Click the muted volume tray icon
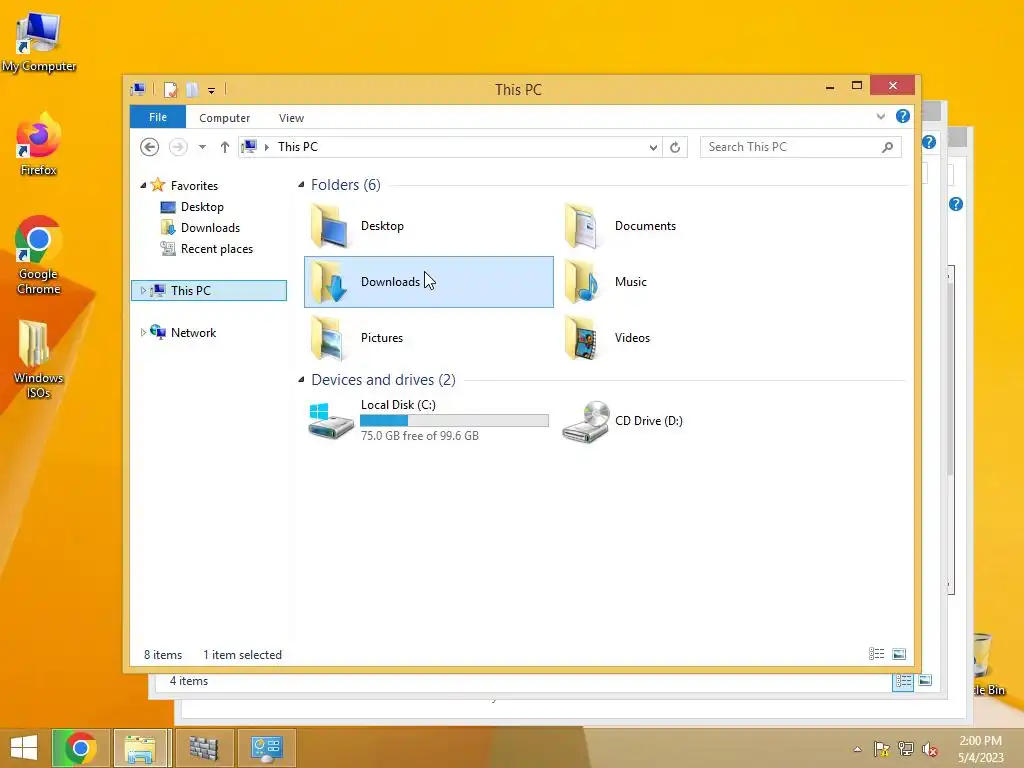 click(x=930, y=749)
